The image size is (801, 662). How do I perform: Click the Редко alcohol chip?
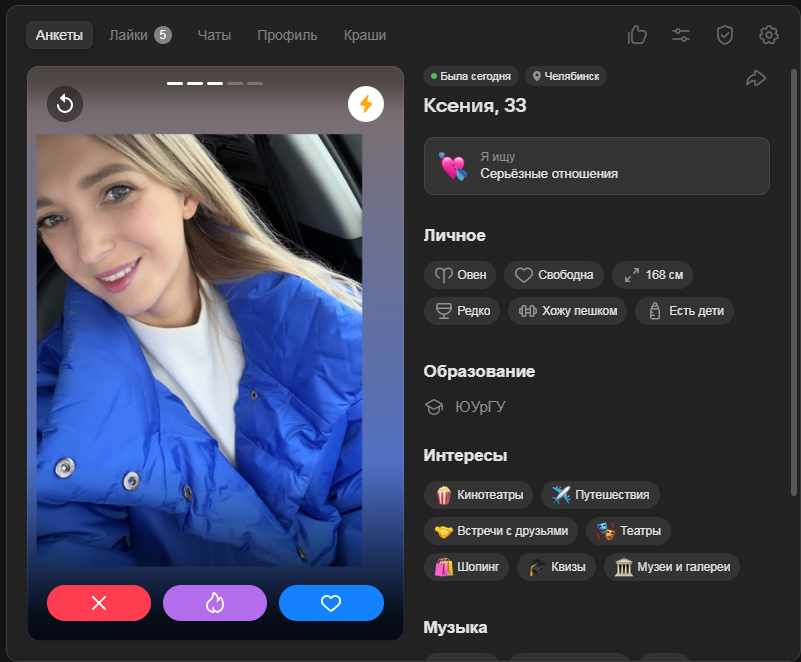(x=462, y=311)
